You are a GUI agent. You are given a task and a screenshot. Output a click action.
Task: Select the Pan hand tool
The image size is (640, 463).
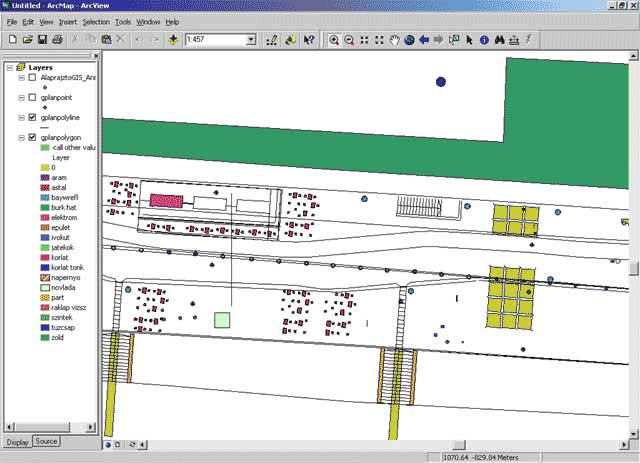pyautogui.click(x=395, y=40)
